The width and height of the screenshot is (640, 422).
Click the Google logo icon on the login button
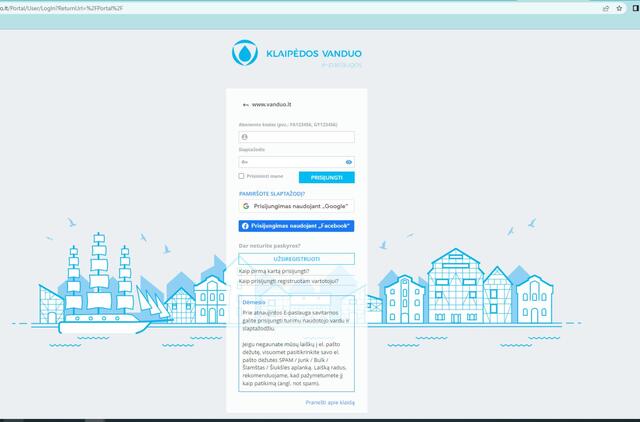click(246, 206)
